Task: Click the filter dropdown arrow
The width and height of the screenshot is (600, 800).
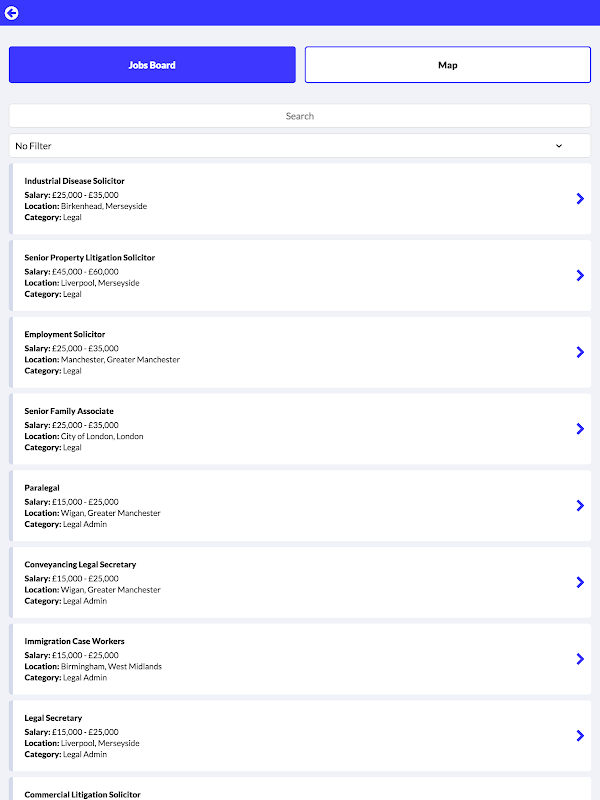Action: click(x=559, y=146)
